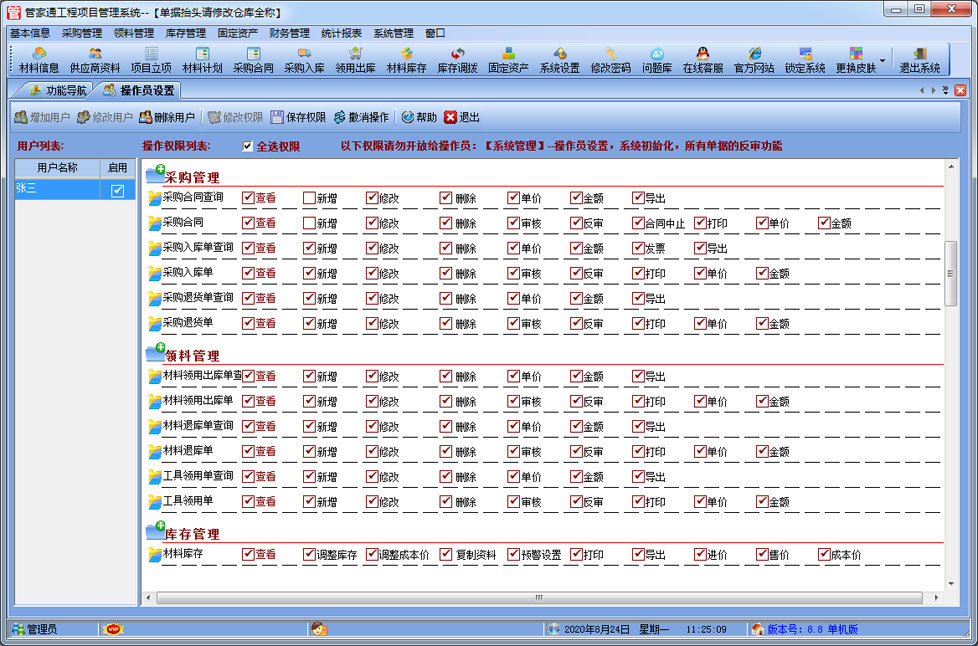Expand the 更换皮肤 dropdown arrow
The height and width of the screenshot is (646, 978).
click(x=882, y=60)
